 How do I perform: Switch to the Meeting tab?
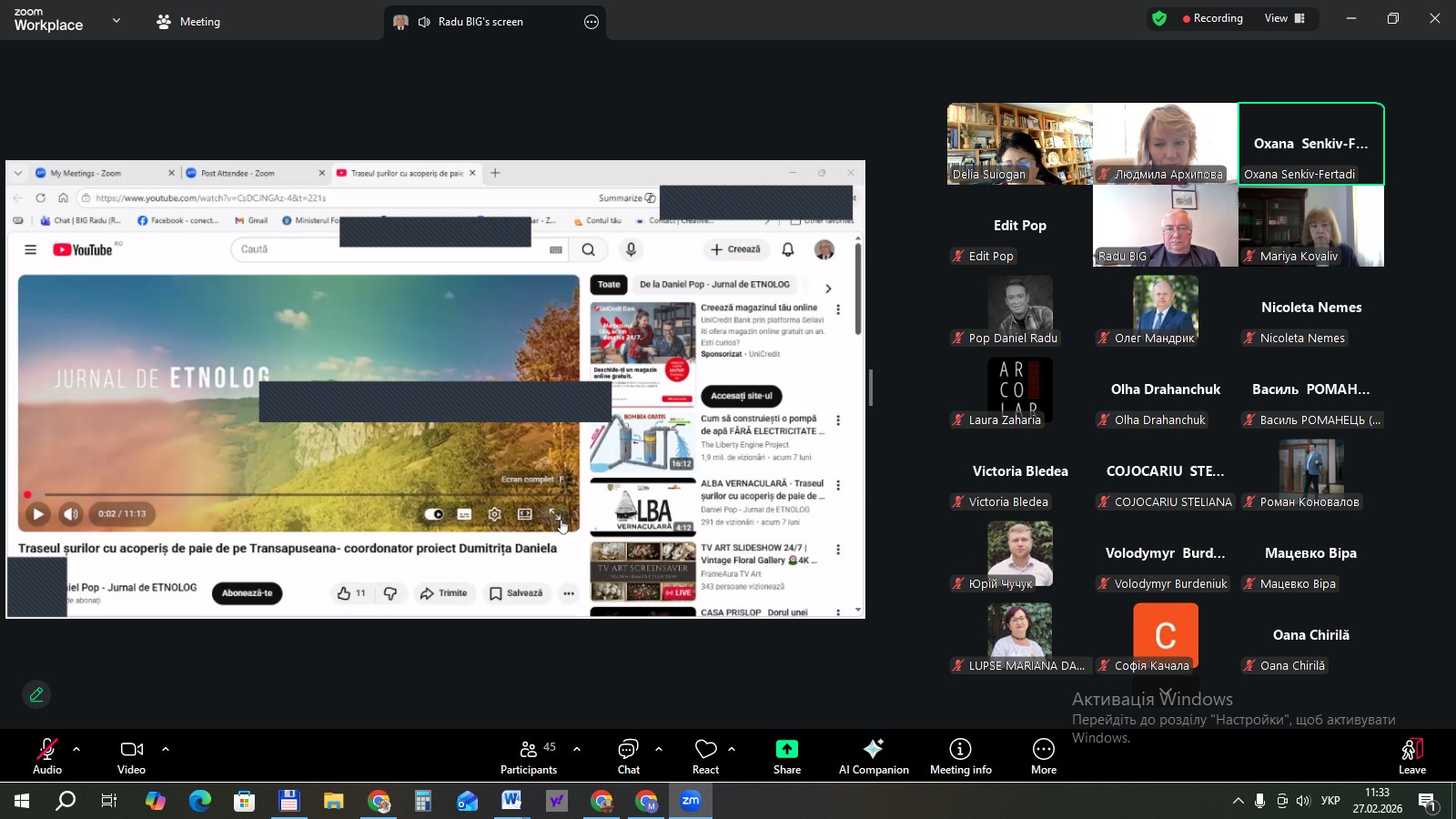(188, 22)
